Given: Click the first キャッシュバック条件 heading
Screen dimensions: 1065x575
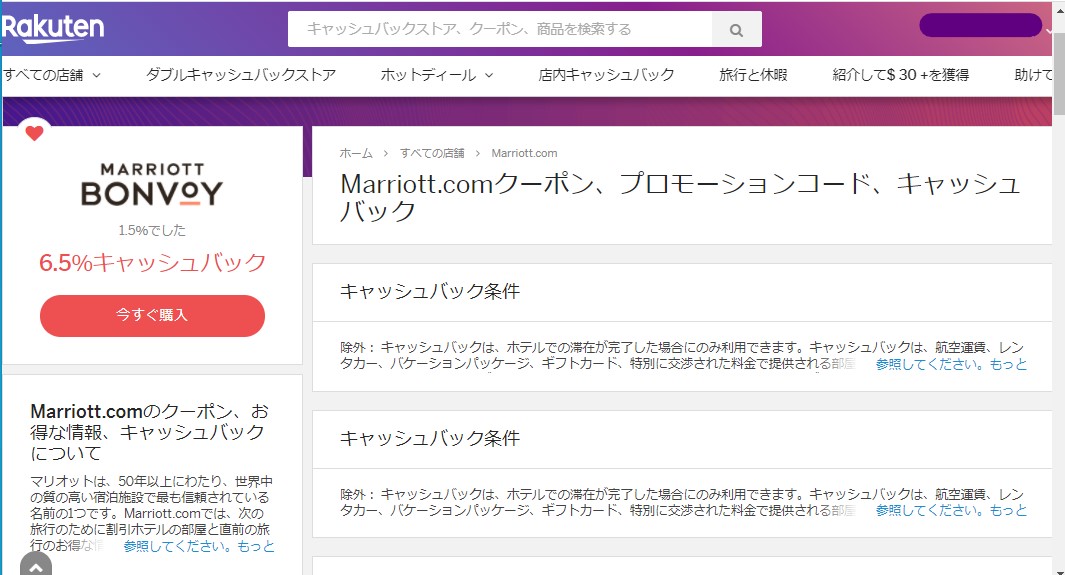Looking at the screenshot, I should (430, 291).
